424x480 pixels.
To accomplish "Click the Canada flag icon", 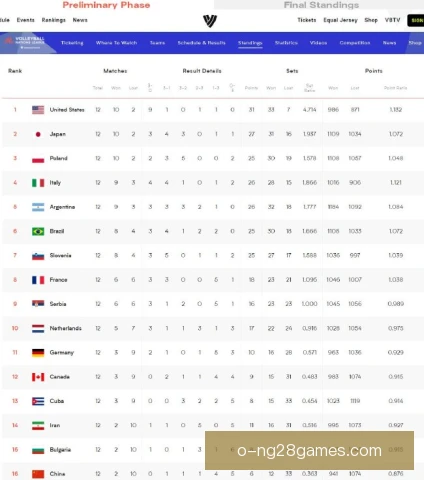I will [x=38, y=377].
